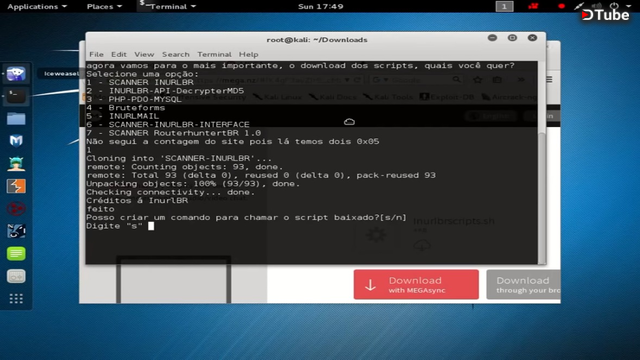This screenshot has width=640, height=360.
Task: Open the grey tweak tool dock icon
Action: tap(16, 276)
